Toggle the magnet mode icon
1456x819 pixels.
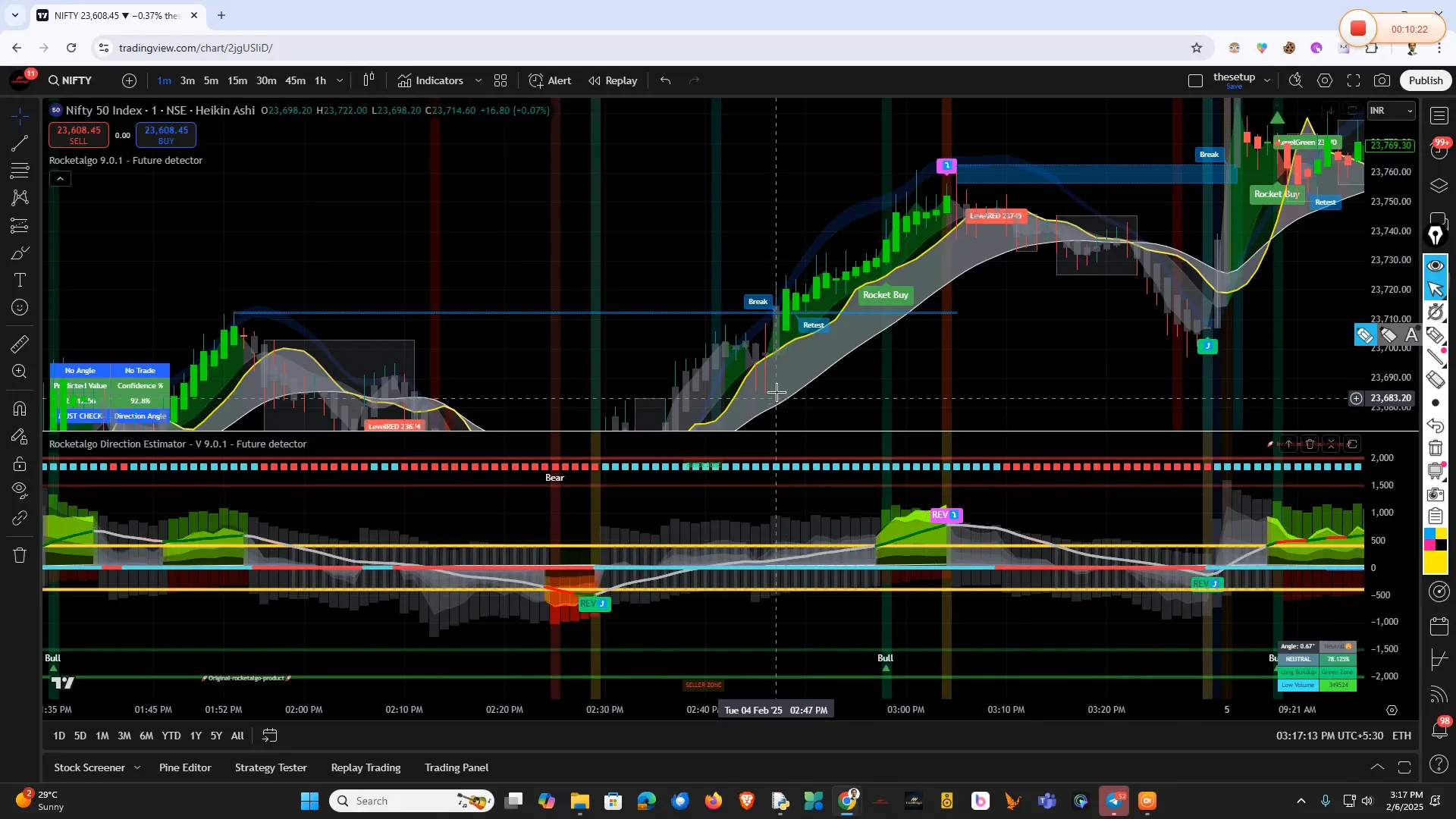pyautogui.click(x=20, y=409)
